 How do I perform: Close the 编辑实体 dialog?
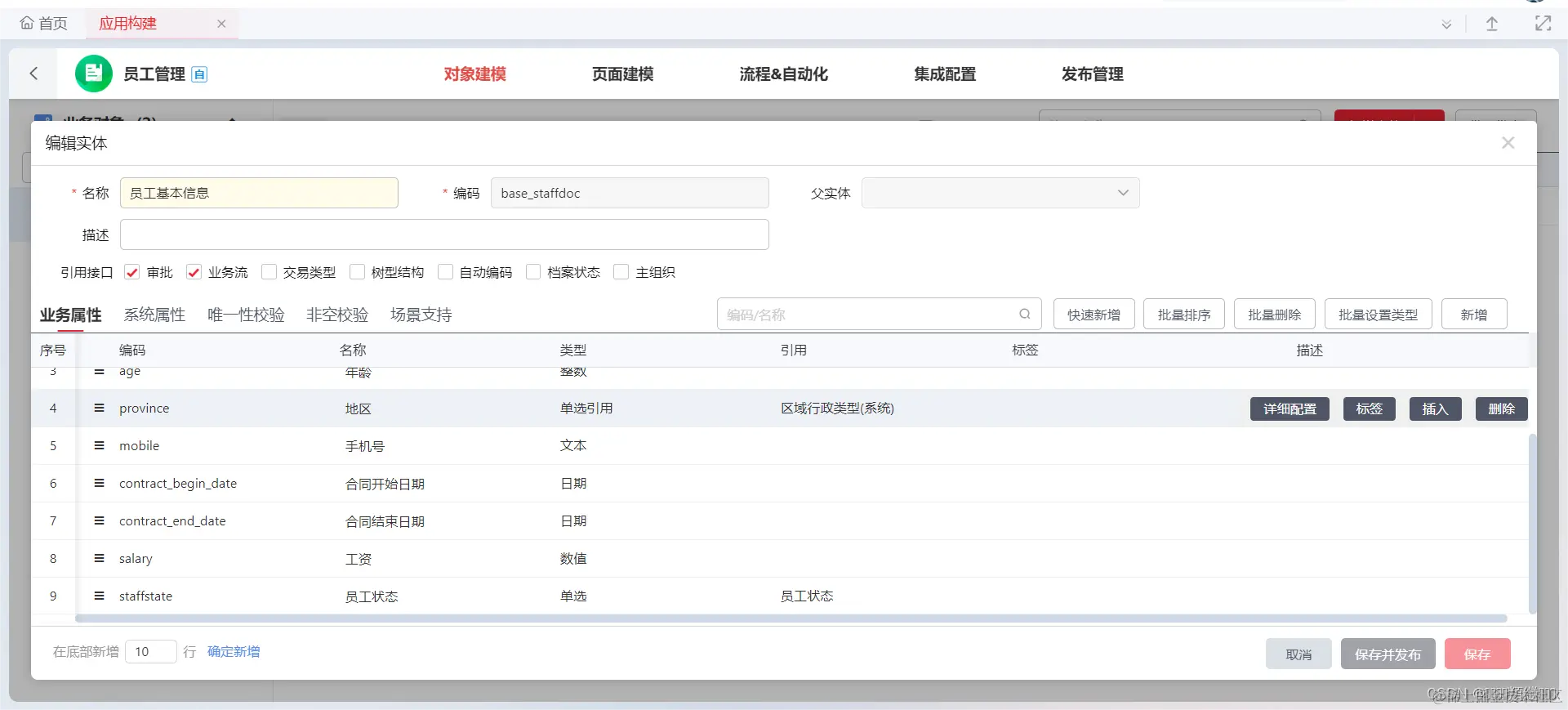tap(1508, 143)
